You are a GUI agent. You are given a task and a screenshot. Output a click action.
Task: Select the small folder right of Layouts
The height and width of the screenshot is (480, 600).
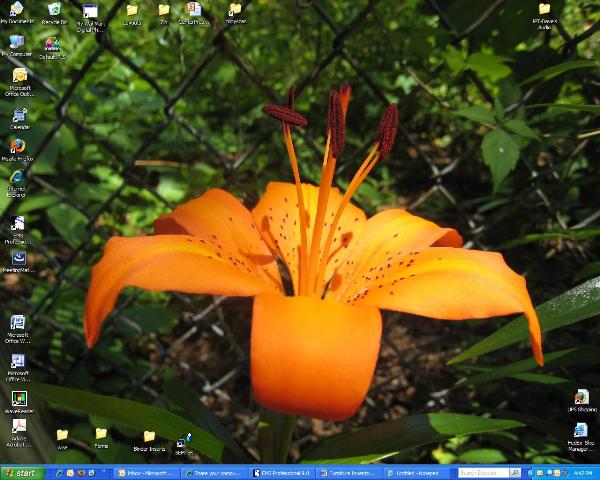[164, 14]
